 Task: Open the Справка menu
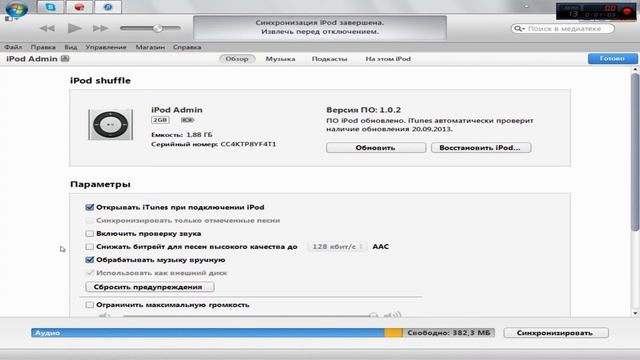[187, 47]
